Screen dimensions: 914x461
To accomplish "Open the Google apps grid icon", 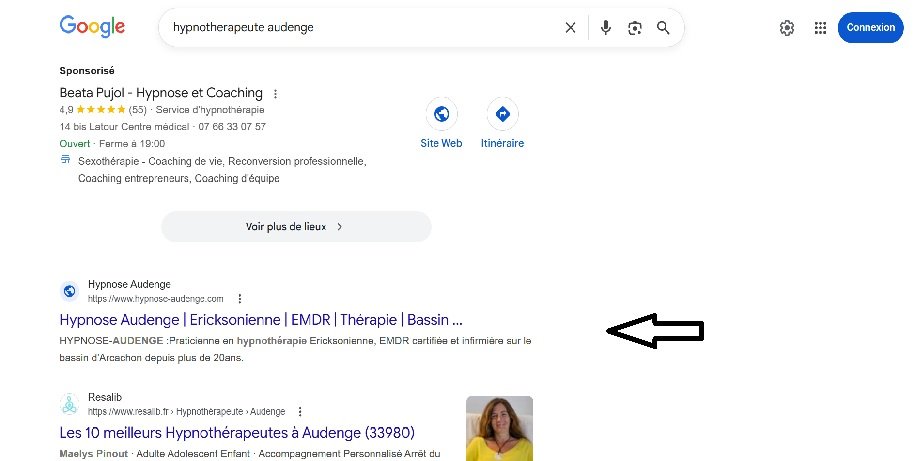I will pos(820,27).
